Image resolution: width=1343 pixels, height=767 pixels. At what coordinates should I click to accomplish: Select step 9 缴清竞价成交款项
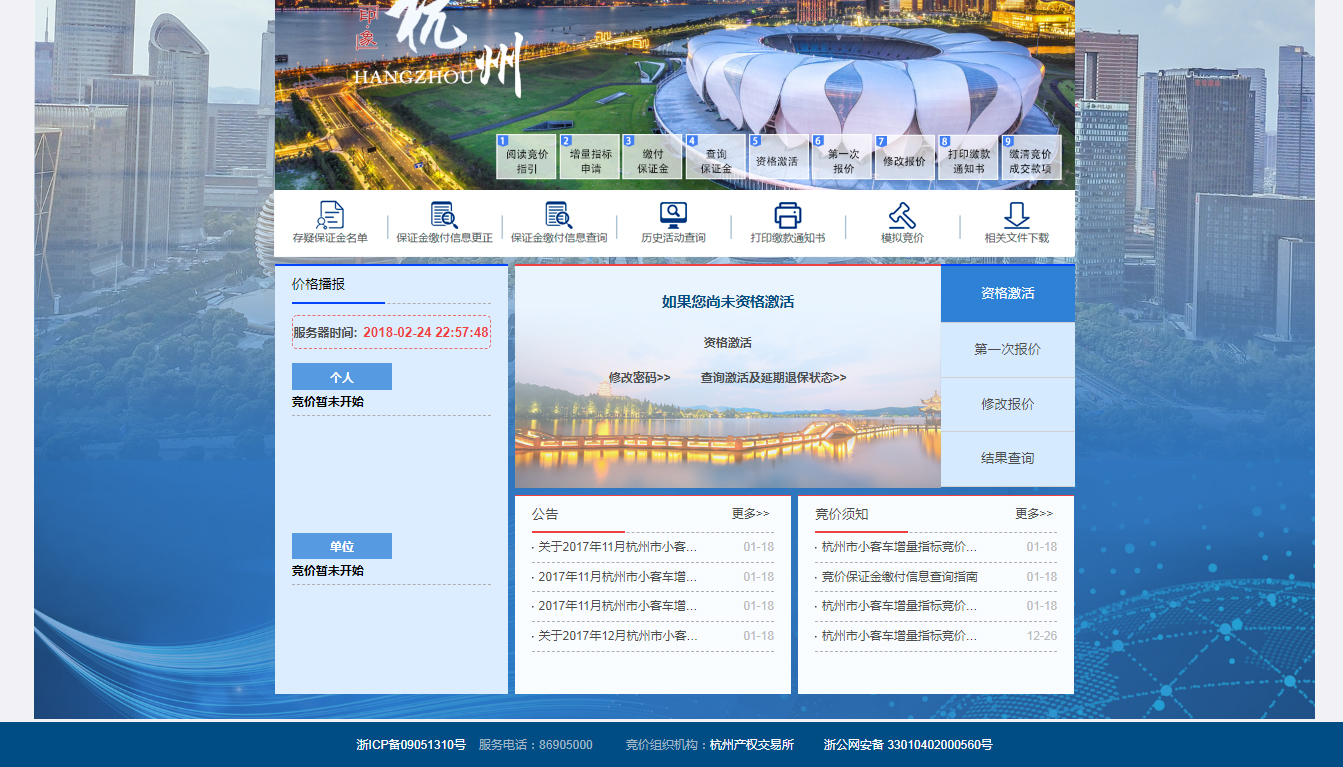(x=1031, y=158)
